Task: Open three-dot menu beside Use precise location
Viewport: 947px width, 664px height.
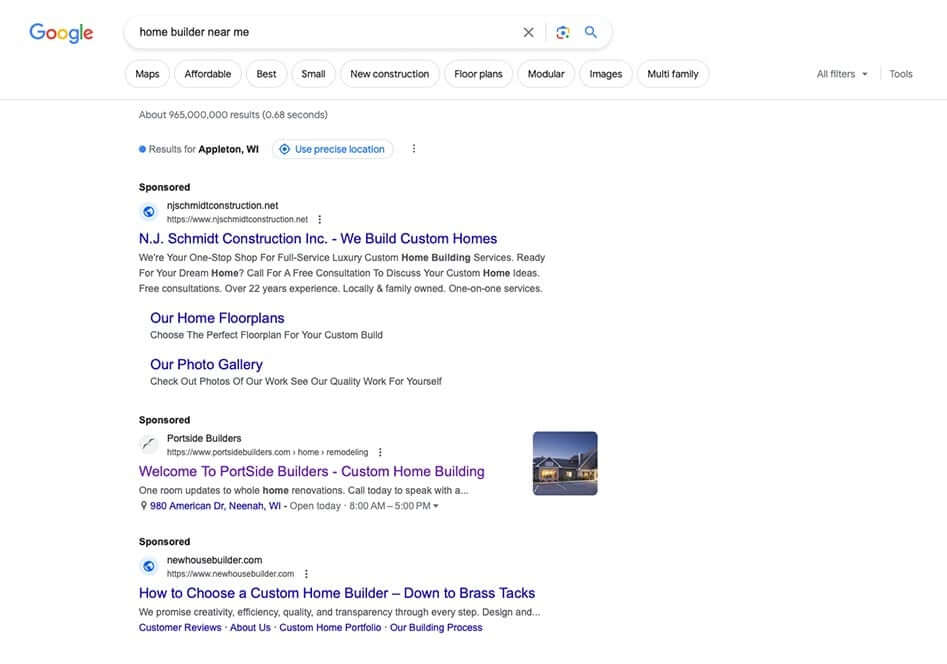Action: coord(414,149)
